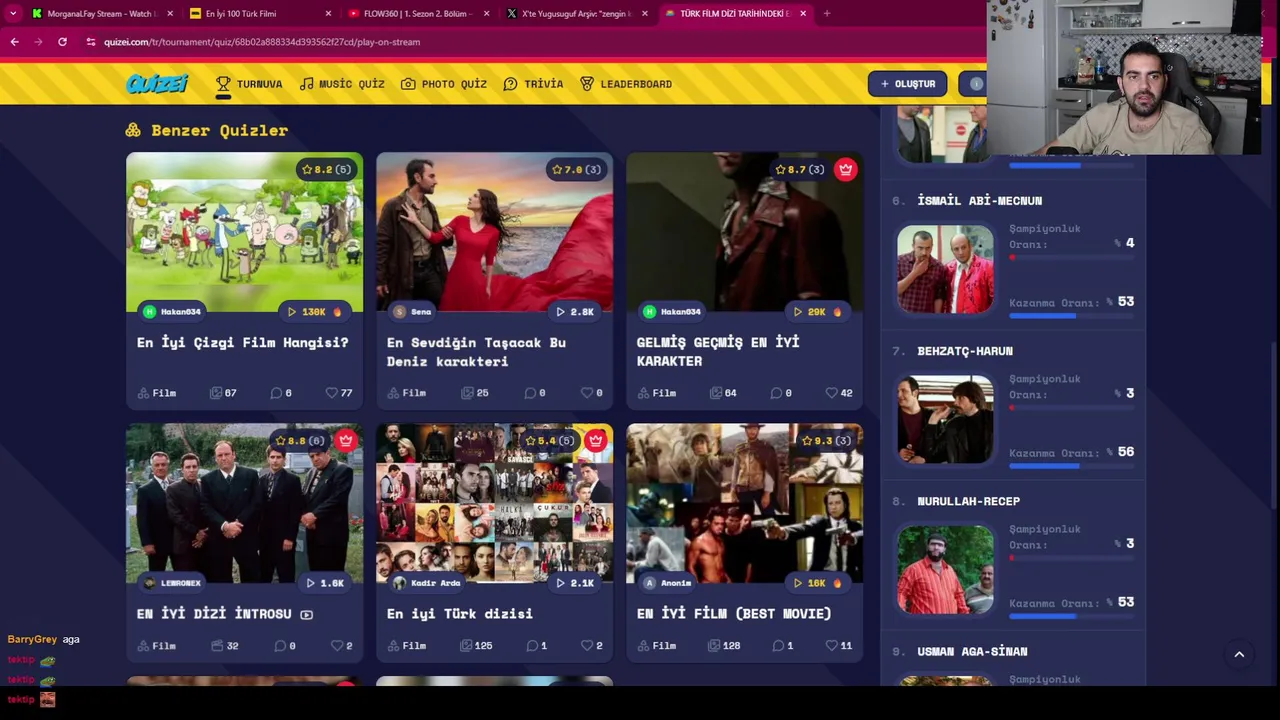
Task: Select the İSMAİL ABİ-MECNUN title
Action: click(x=979, y=200)
